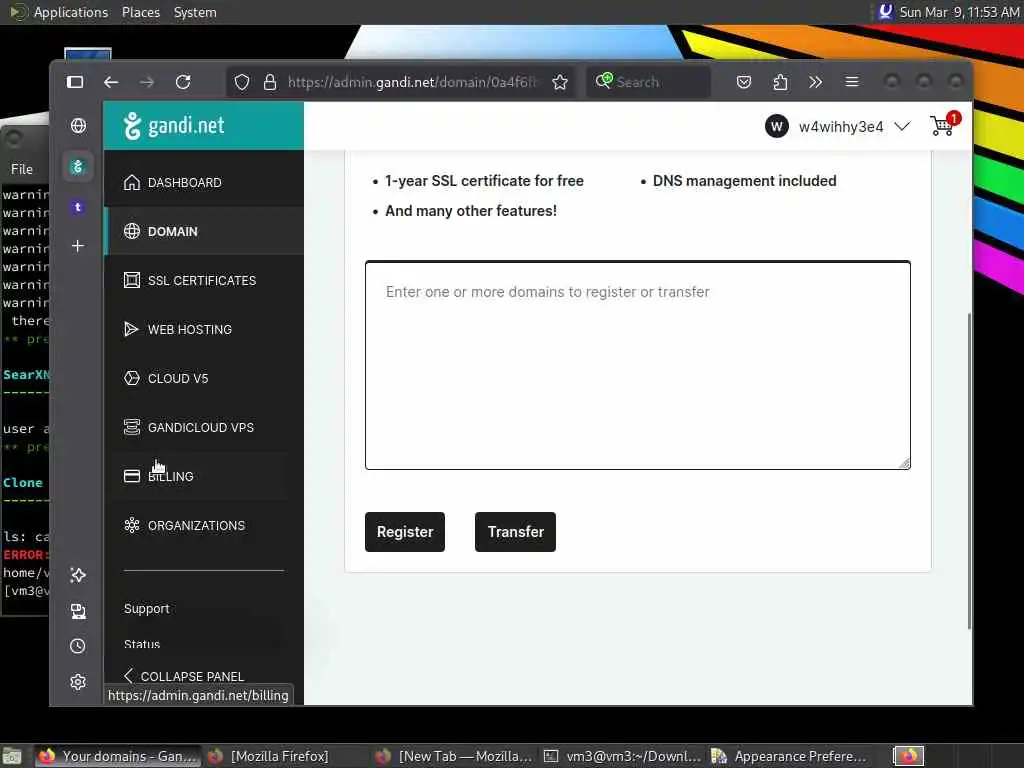Click the search engine icon in search bar
The height and width of the screenshot is (768, 1024).
tap(604, 81)
